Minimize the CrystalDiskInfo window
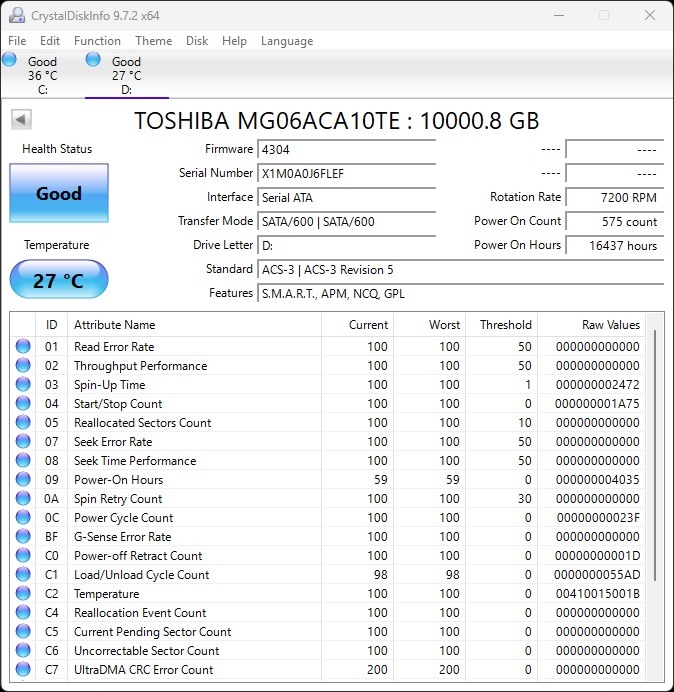674x692 pixels. click(x=559, y=15)
